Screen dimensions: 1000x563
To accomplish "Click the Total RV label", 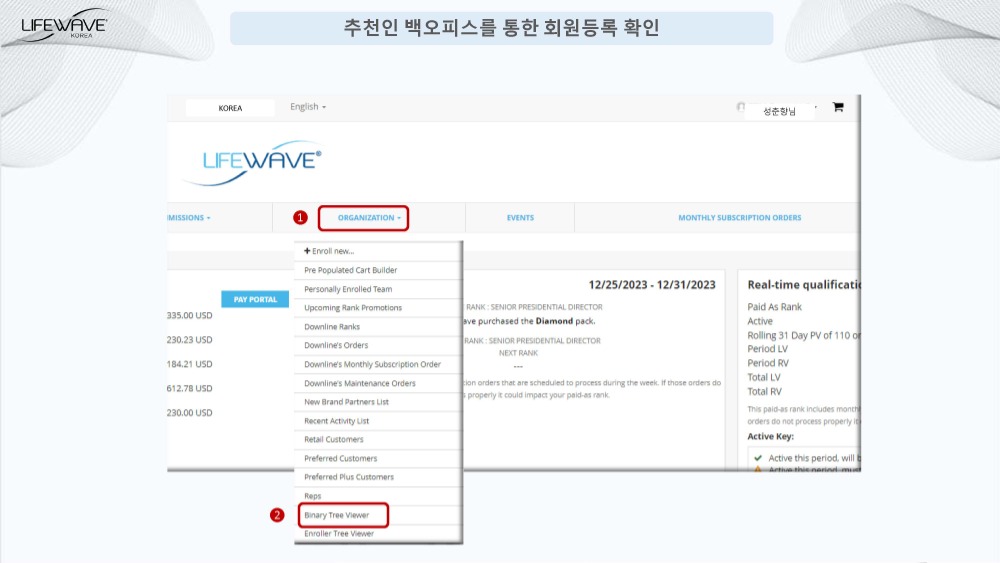I will (x=764, y=391).
